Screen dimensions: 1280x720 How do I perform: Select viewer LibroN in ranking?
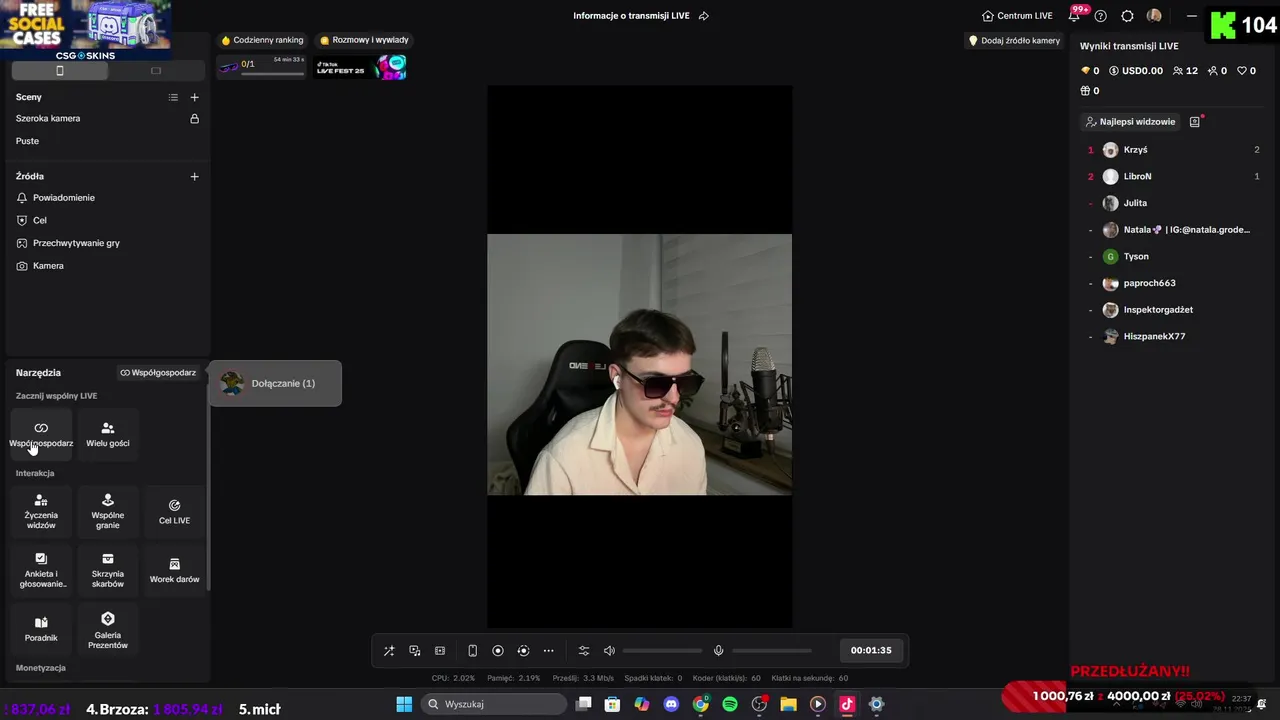pyautogui.click(x=1173, y=176)
